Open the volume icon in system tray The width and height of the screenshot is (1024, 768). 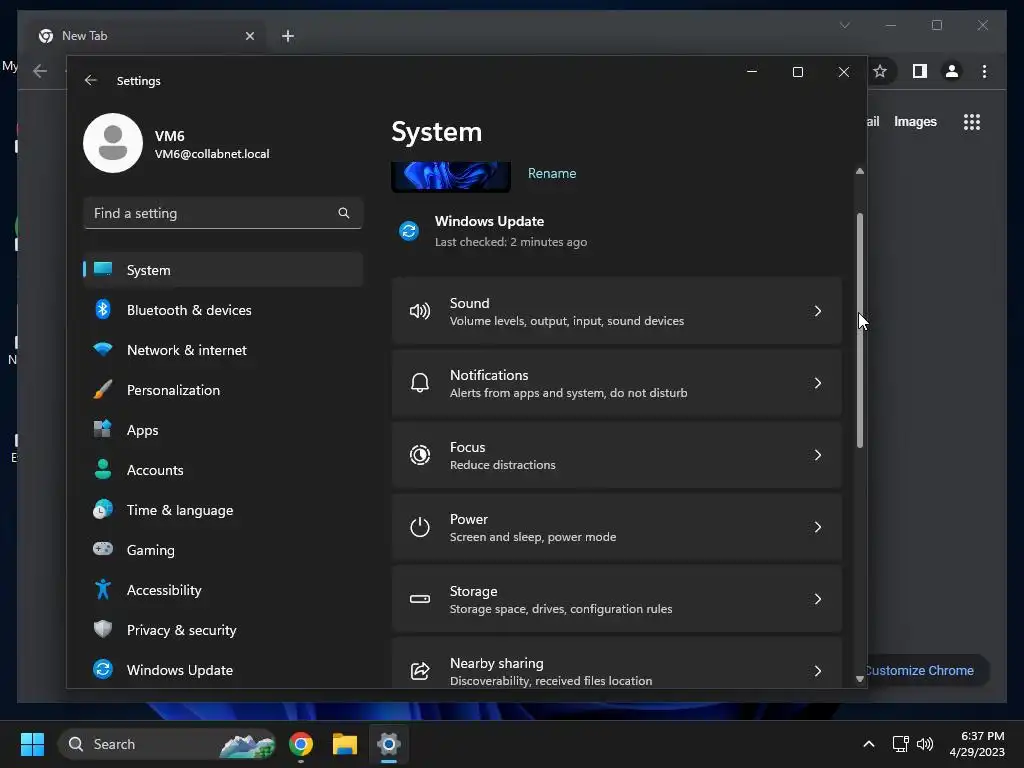925,744
